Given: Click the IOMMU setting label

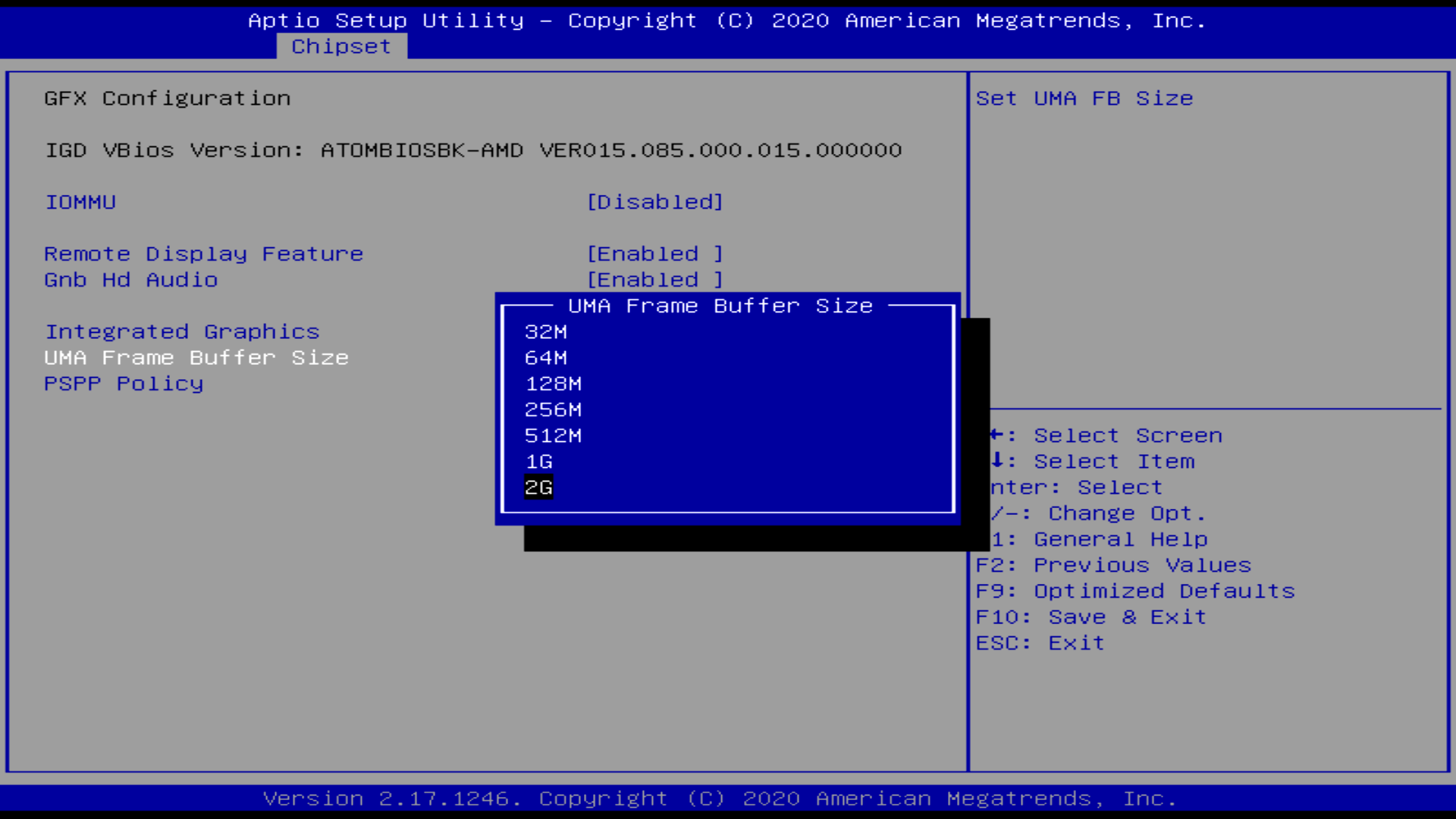Looking at the screenshot, I should 80,202.
